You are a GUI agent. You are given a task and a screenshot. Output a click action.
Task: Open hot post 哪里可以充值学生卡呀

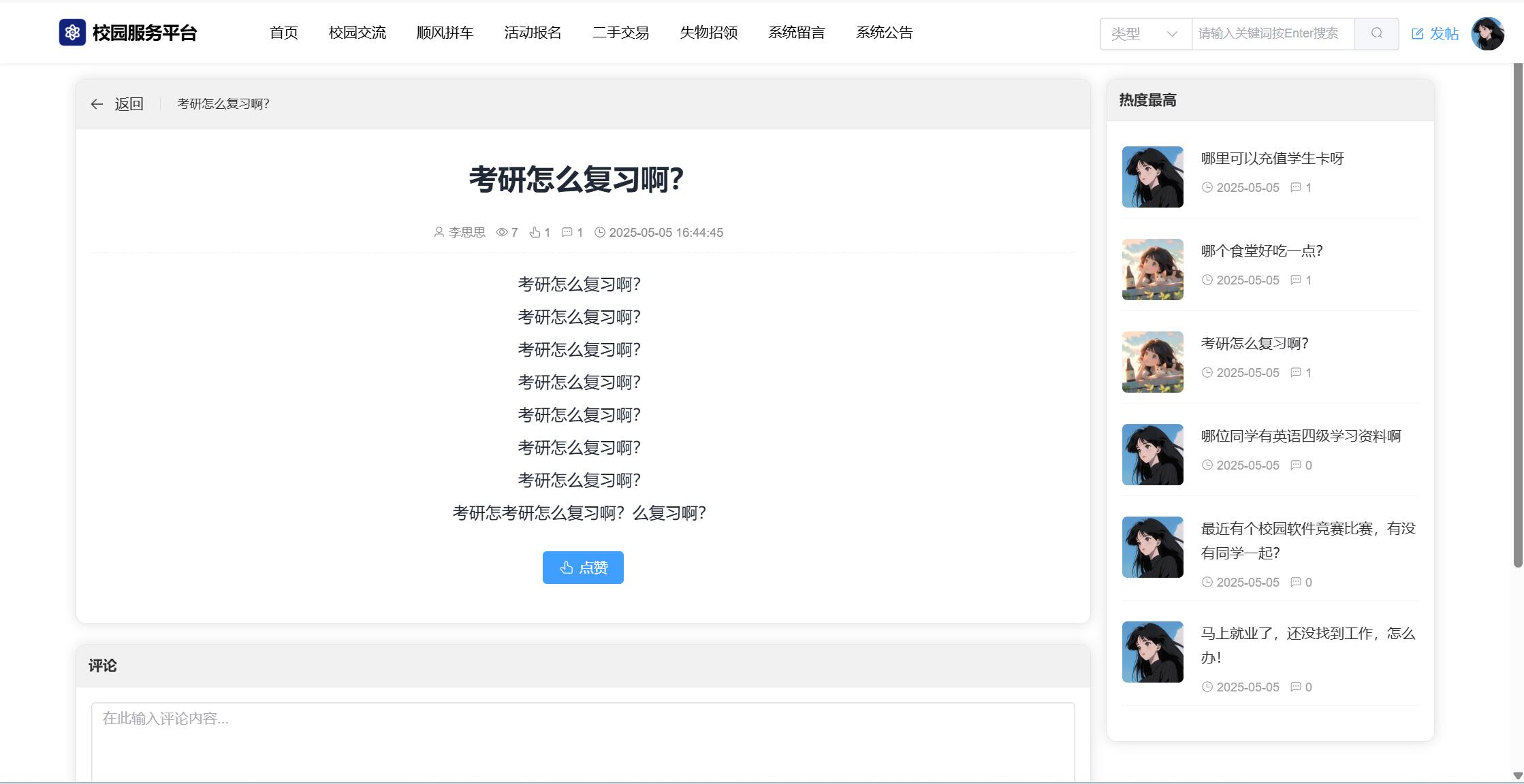[1272, 159]
